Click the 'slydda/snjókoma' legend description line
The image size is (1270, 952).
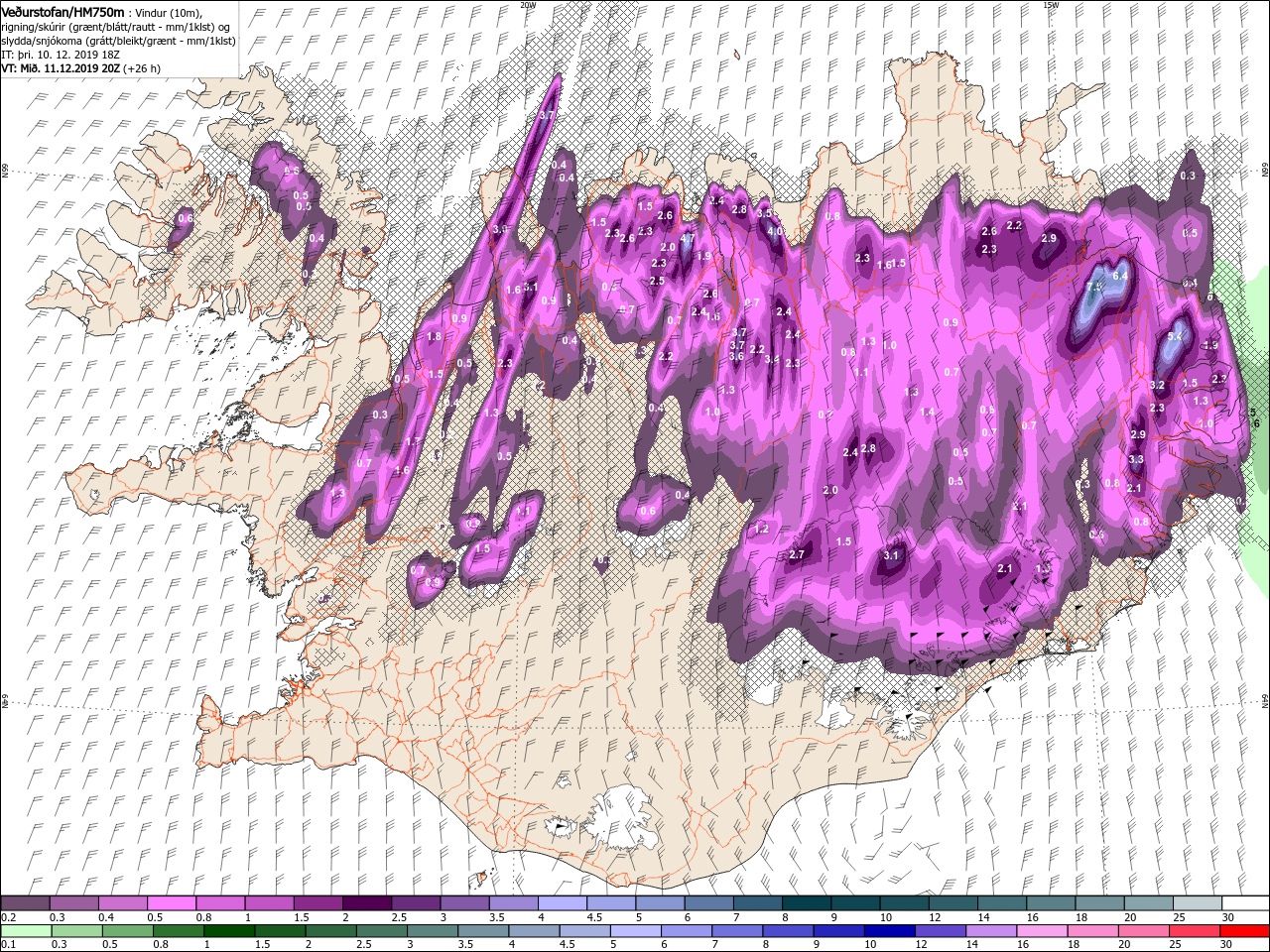tap(118, 41)
